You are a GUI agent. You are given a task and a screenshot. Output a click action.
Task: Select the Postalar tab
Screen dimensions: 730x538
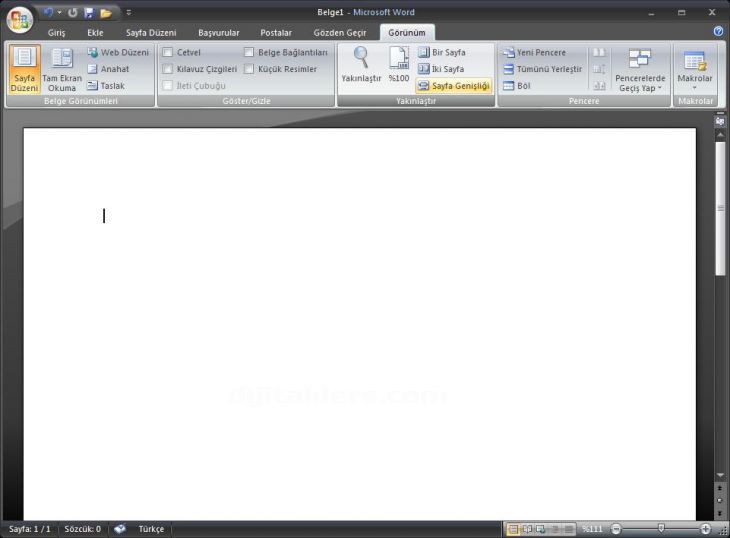coord(276,33)
